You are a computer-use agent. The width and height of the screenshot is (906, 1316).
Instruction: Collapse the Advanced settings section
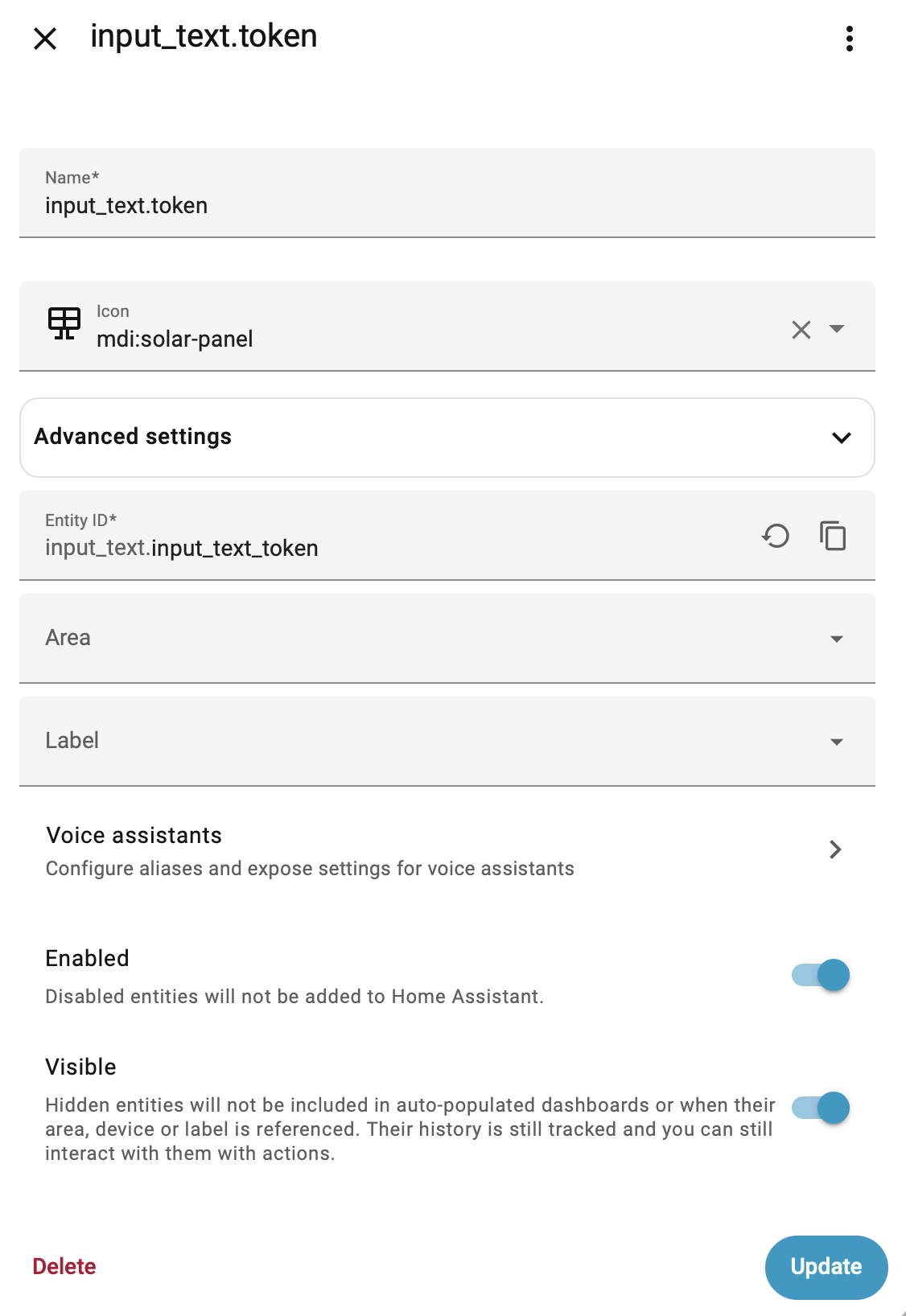point(842,438)
